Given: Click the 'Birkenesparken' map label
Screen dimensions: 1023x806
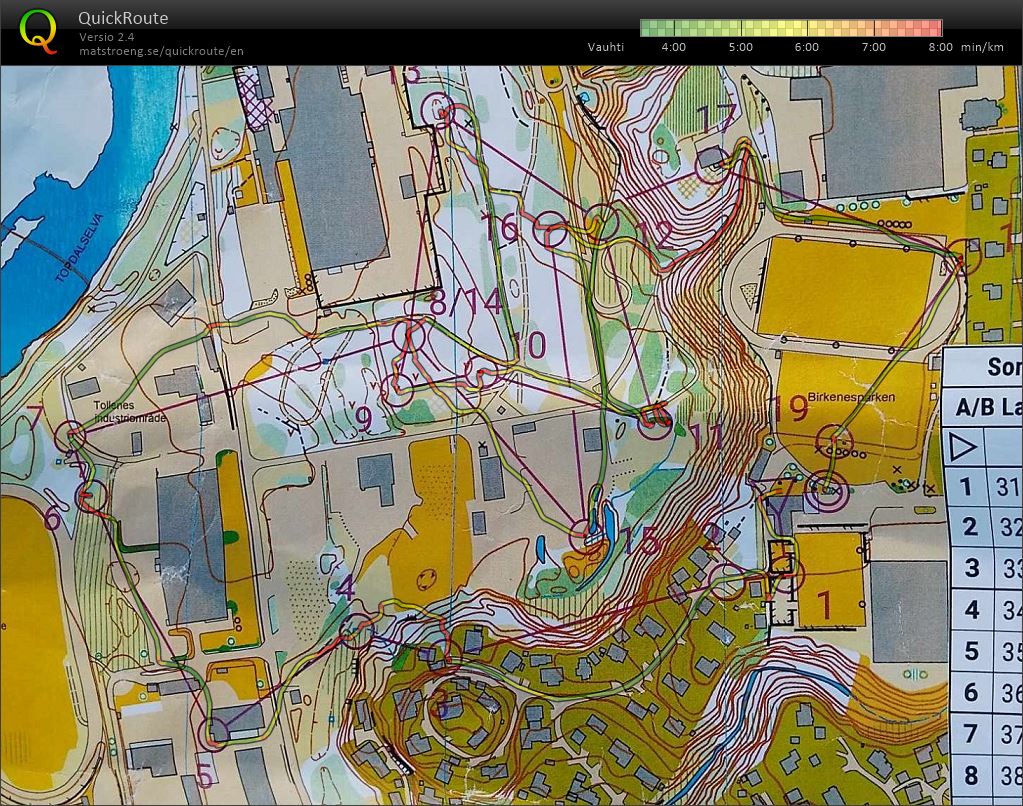Looking at the screenshot, I should 851,397.
